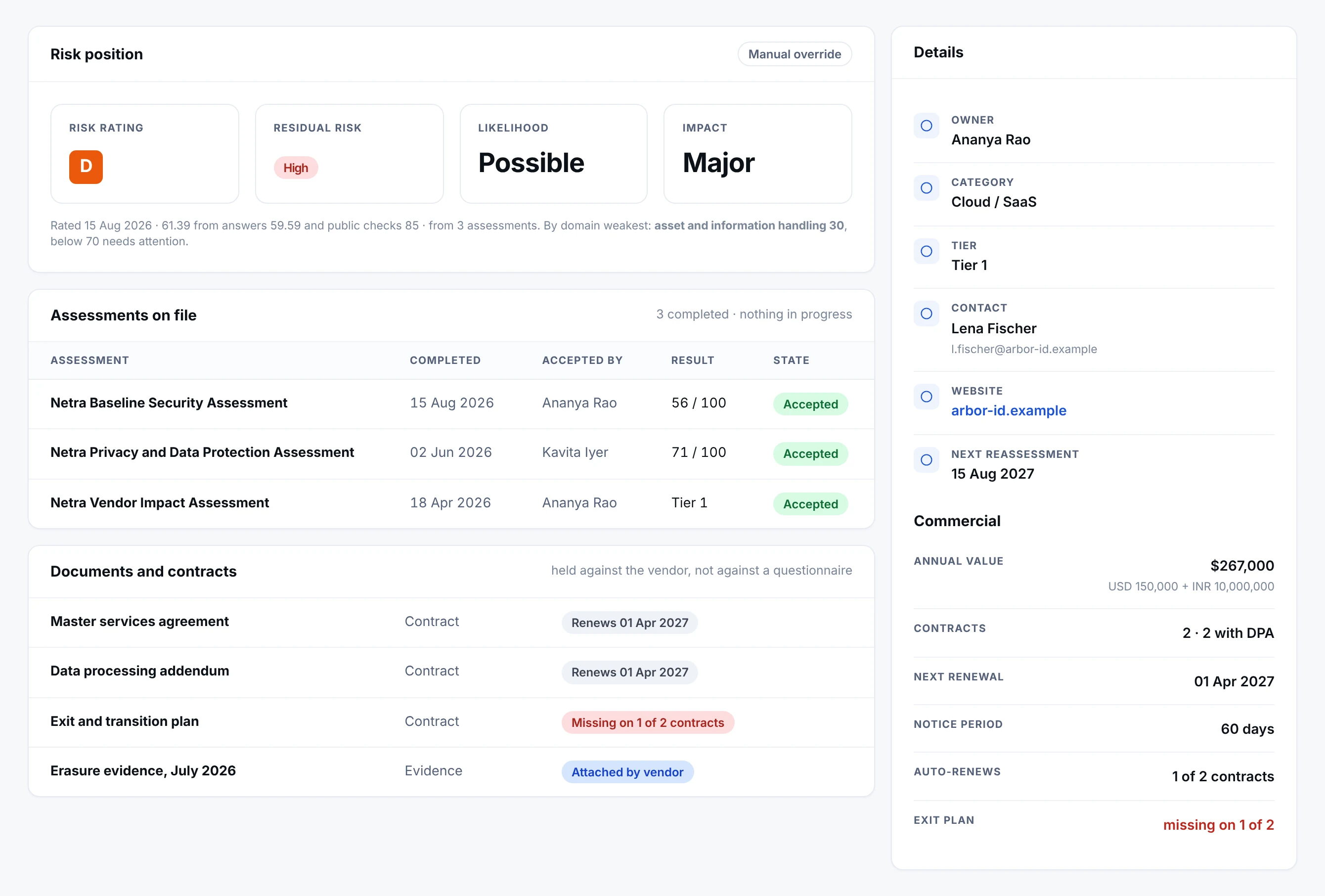1325x896 pixels.
Task: Click the circle icon beside Owner
Action: coord(926,126)
